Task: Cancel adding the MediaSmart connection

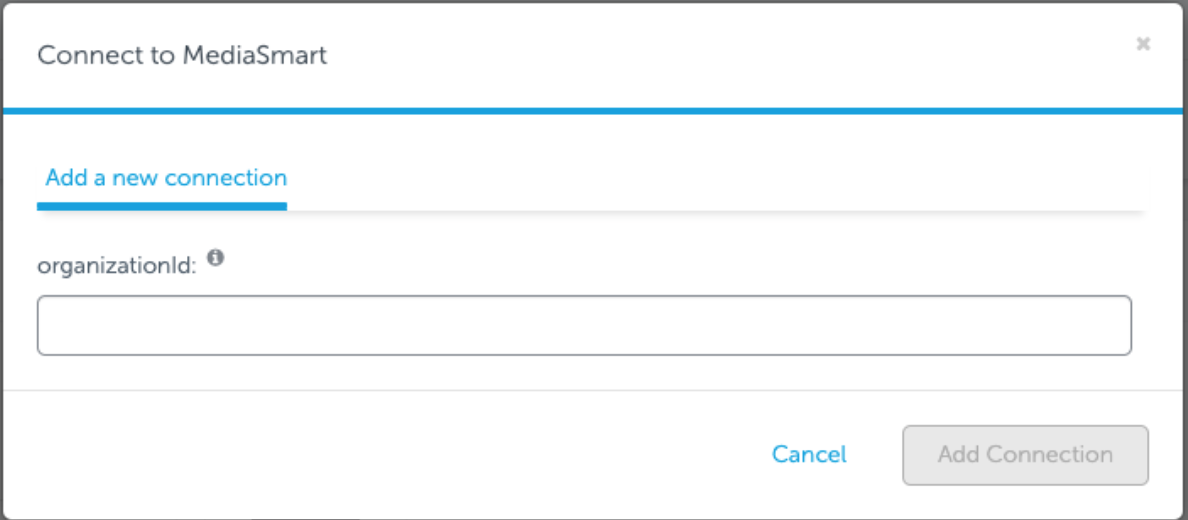Action: 809,455
